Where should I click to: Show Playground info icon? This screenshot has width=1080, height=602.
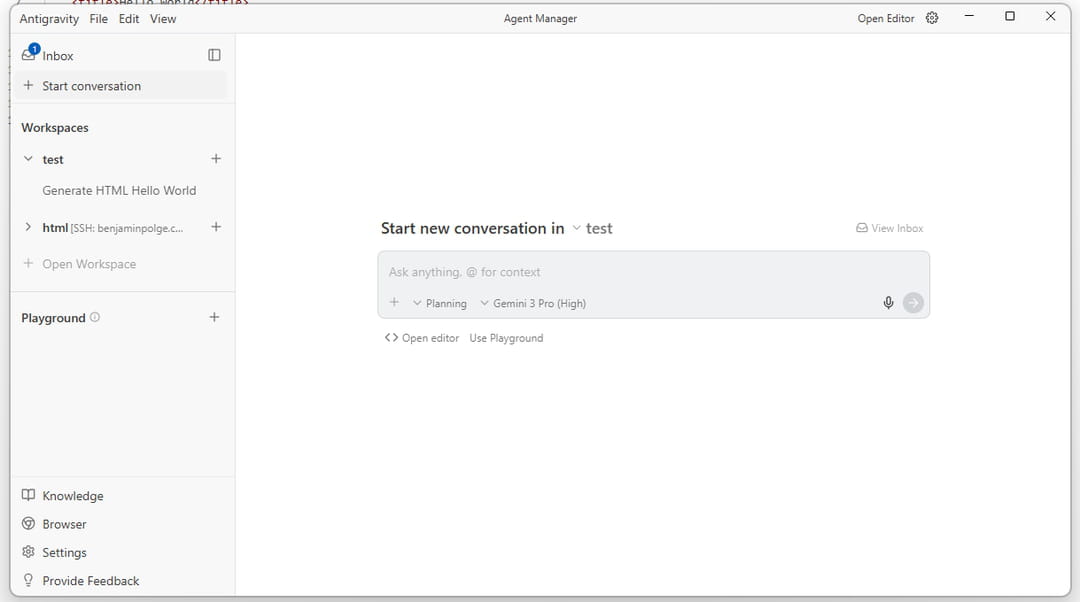95,317
